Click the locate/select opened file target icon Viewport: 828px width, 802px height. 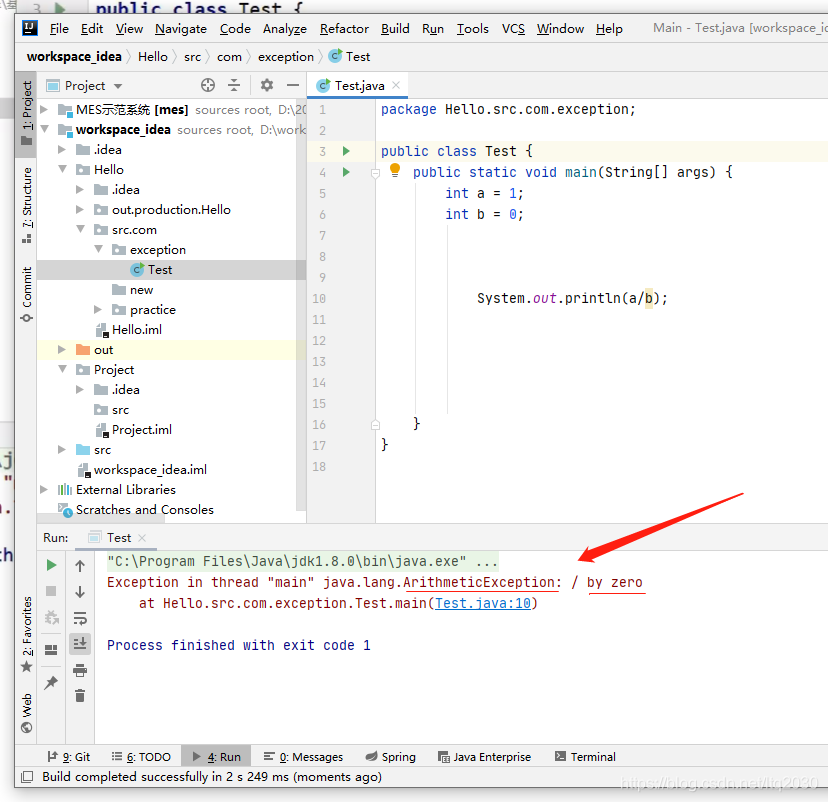coord(208,85)
